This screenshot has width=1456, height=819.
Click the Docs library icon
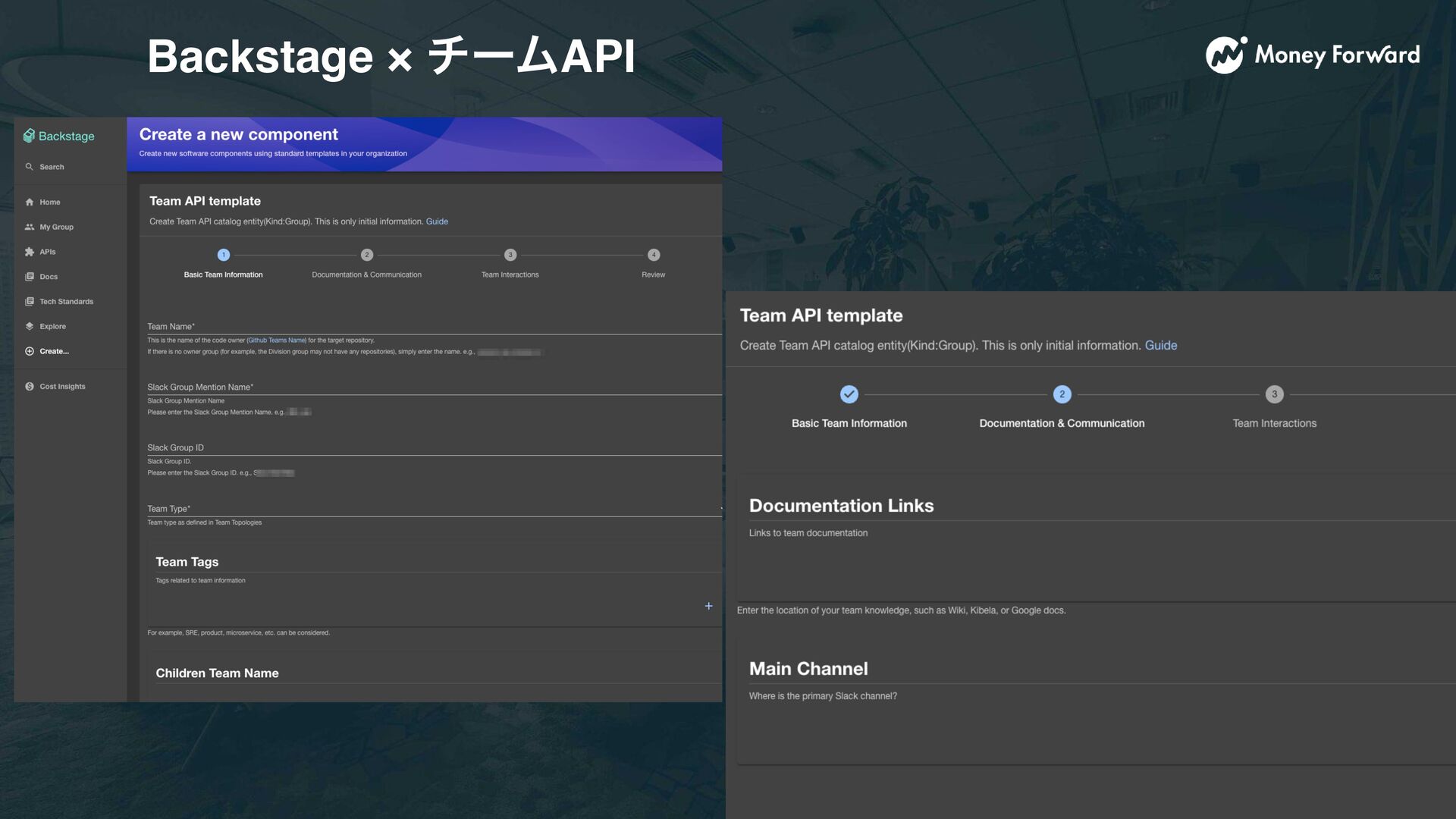click(30, 277)
